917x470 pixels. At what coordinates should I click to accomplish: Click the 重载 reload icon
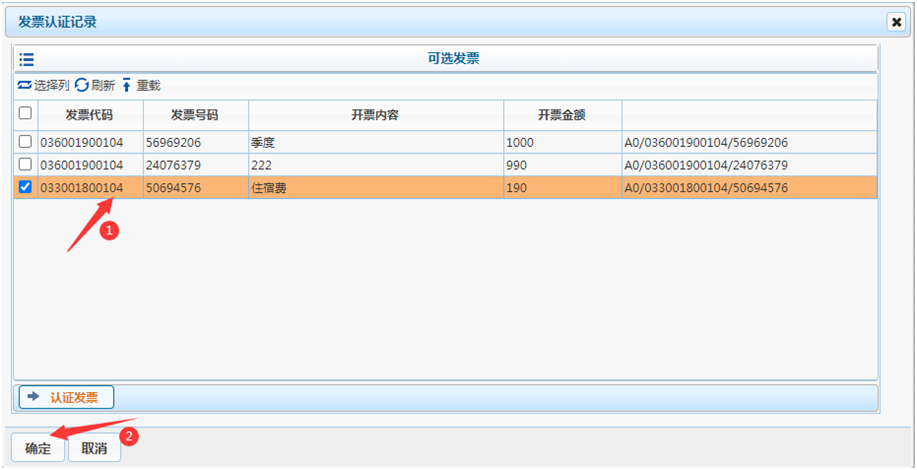point(127,86)
